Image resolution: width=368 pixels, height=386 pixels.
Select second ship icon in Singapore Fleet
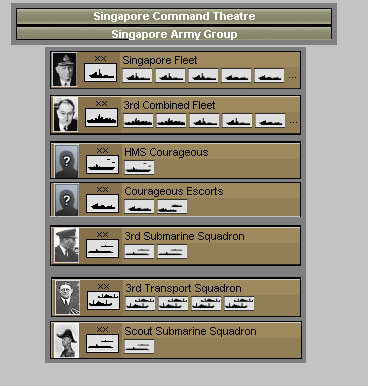170,76
